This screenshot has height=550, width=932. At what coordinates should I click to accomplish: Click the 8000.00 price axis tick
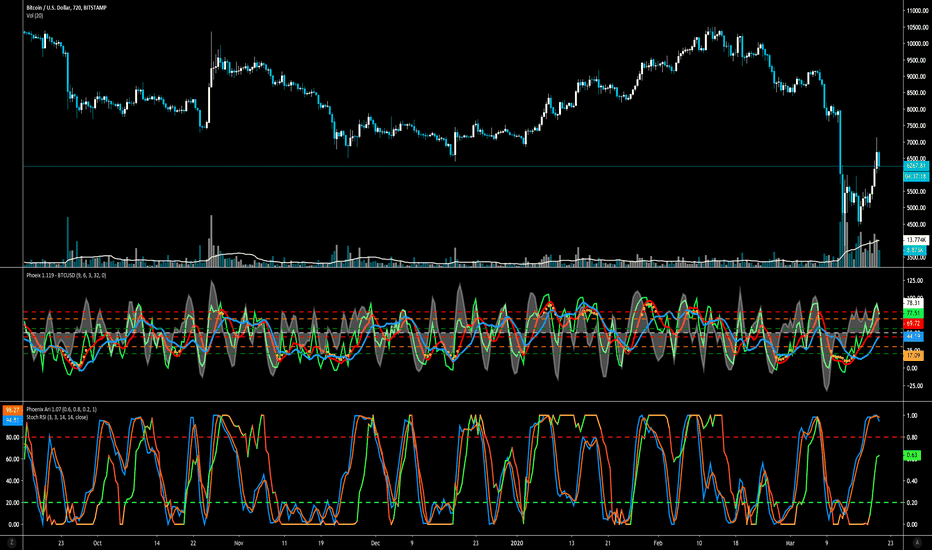click(917, 109)
